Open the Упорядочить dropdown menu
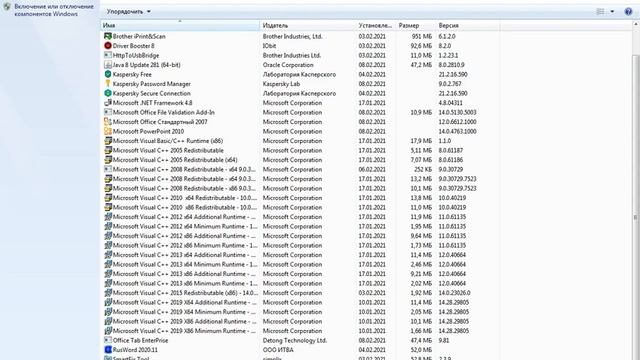 pos(129,11)
